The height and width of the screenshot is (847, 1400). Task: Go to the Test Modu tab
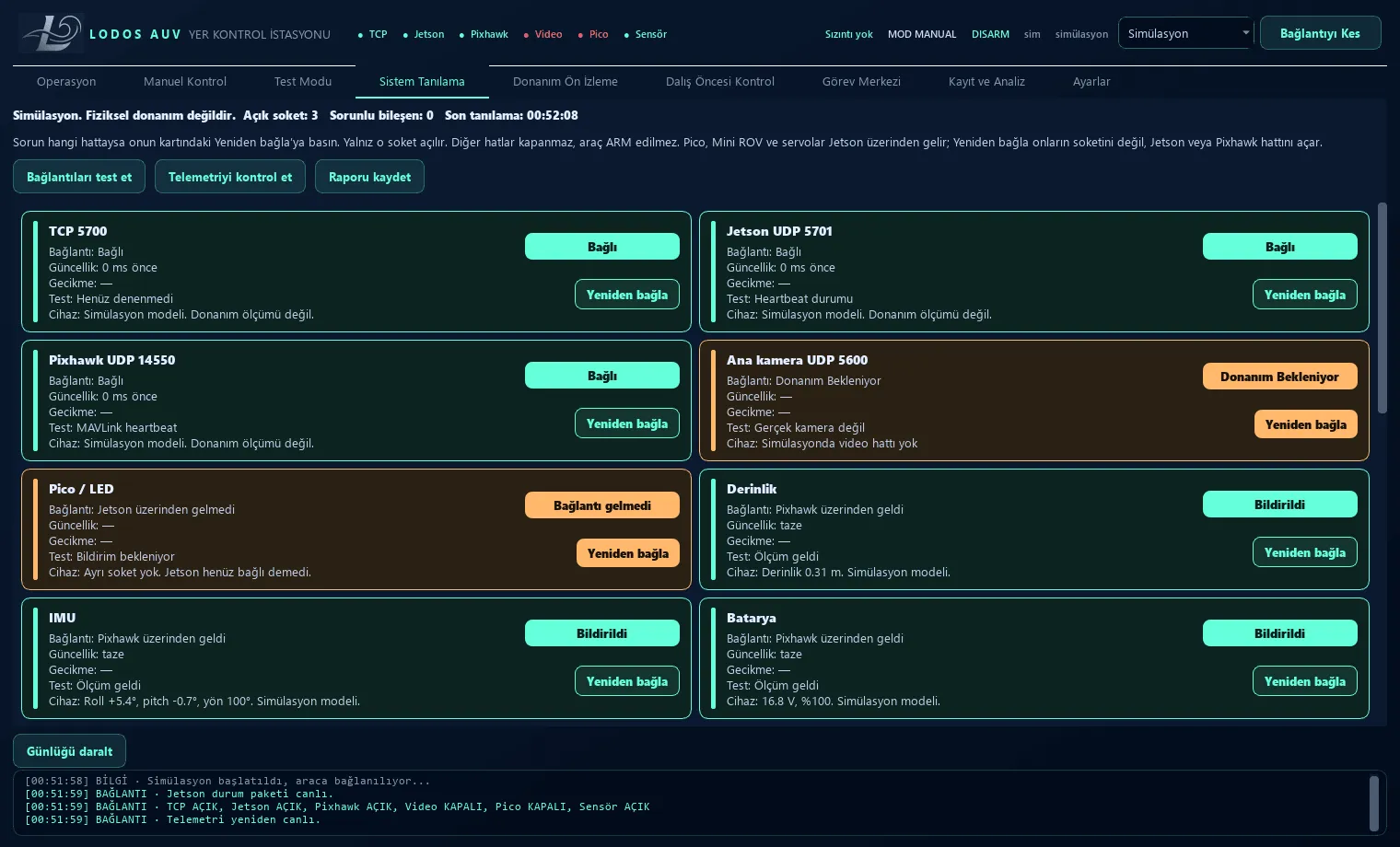pos(303,81)
